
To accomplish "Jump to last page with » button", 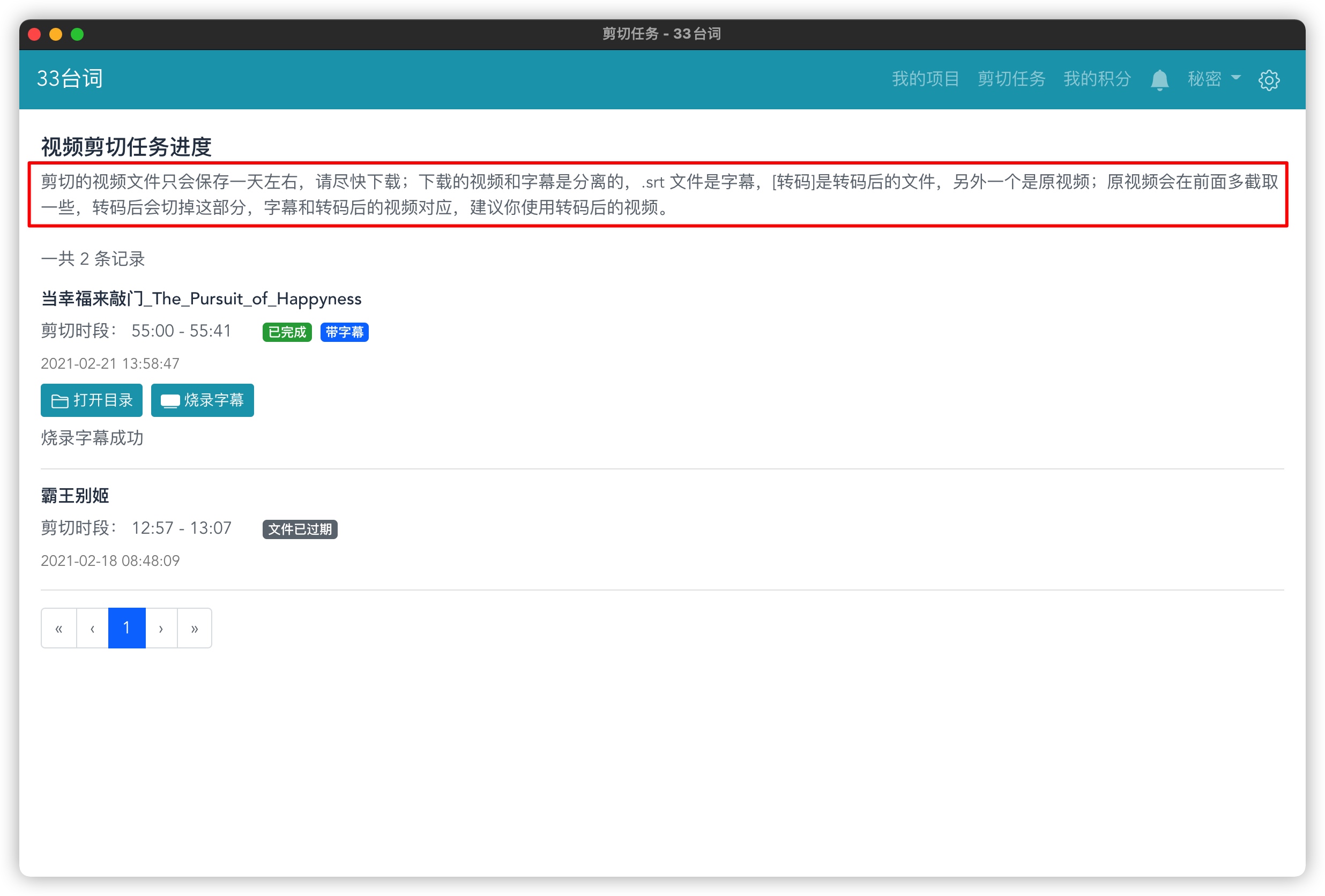I will click(195, 628).
